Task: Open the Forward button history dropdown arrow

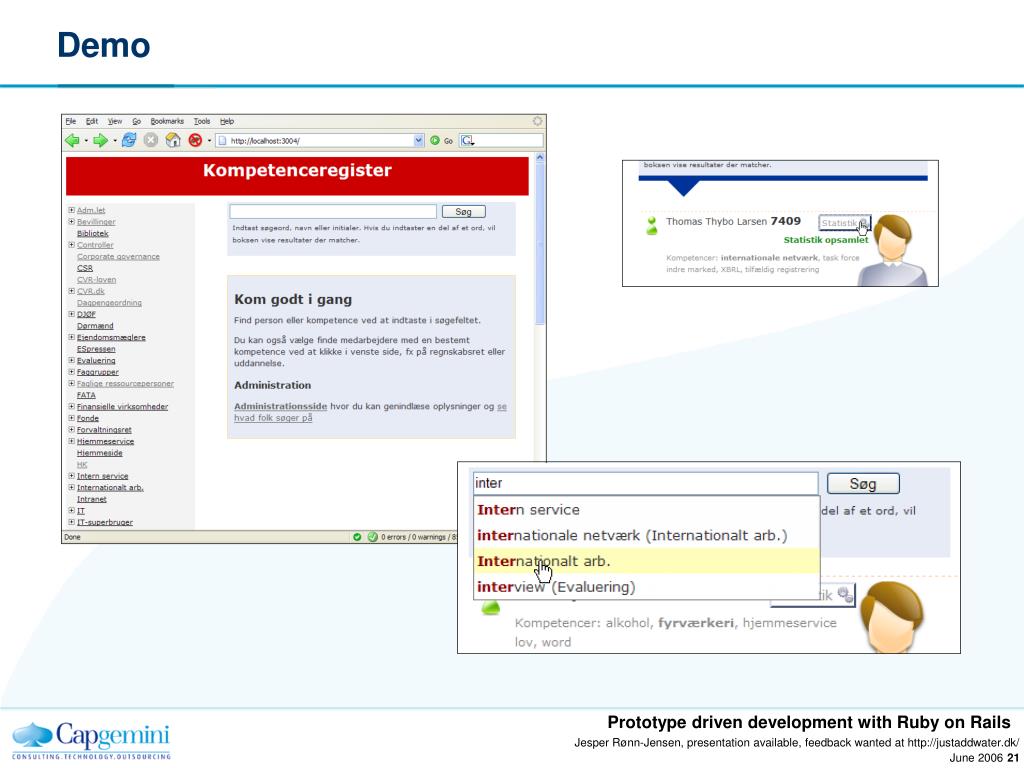Action: [115, 140]
